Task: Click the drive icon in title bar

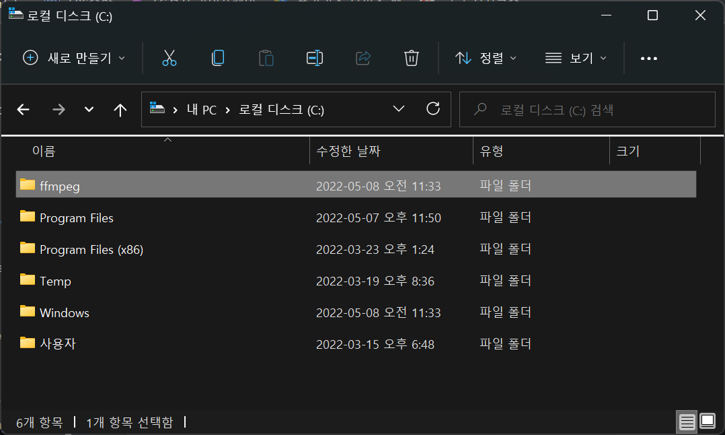Action: (x=16, y=14)
